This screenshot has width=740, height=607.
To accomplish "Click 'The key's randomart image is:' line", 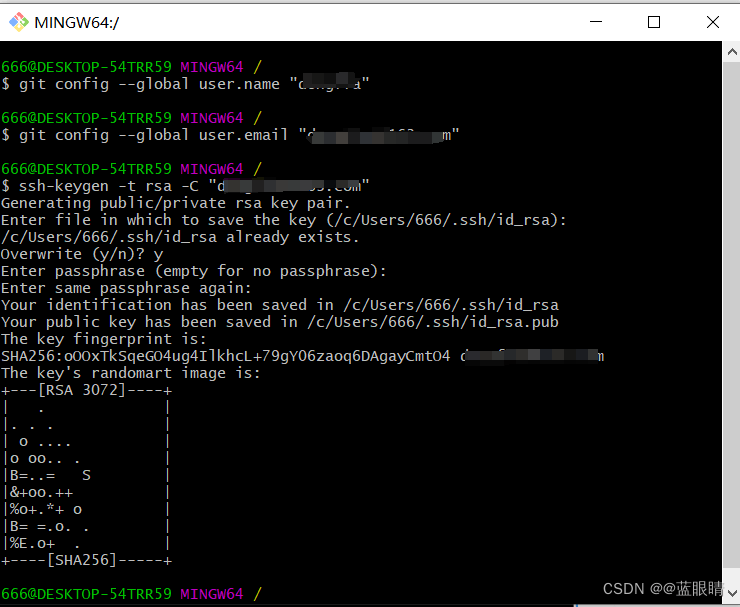I will tap(131, 373).
